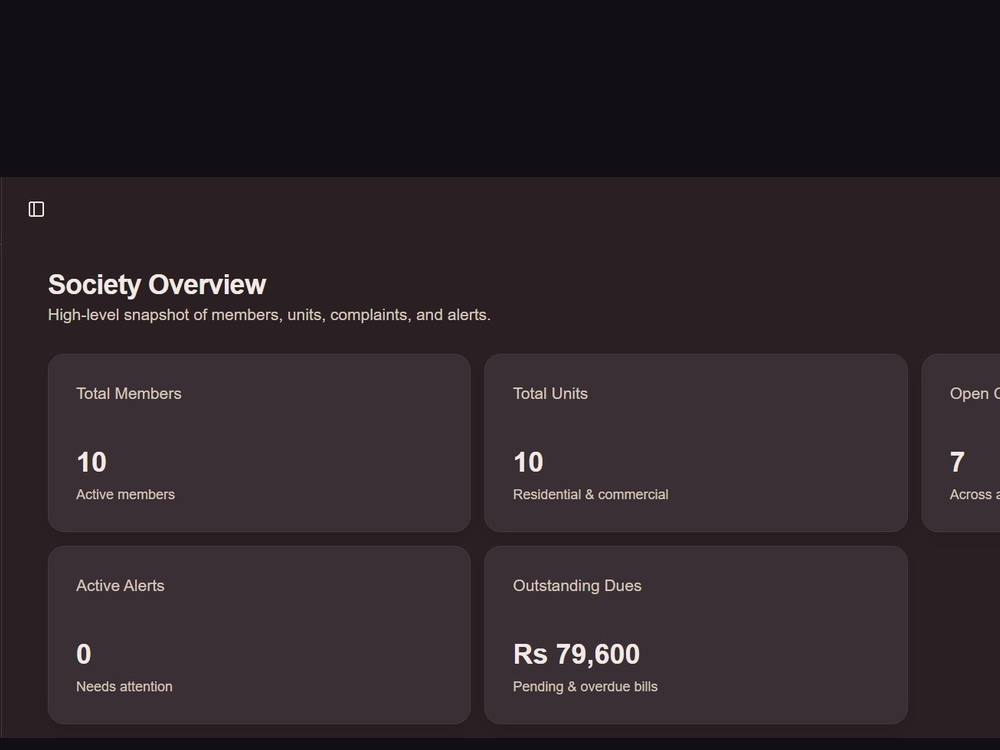Image resolution: width=1000 pixels, height=750 pixels.
Task: Click the 'High-level snapshot of members' subtitle
Action: point(269,315)
